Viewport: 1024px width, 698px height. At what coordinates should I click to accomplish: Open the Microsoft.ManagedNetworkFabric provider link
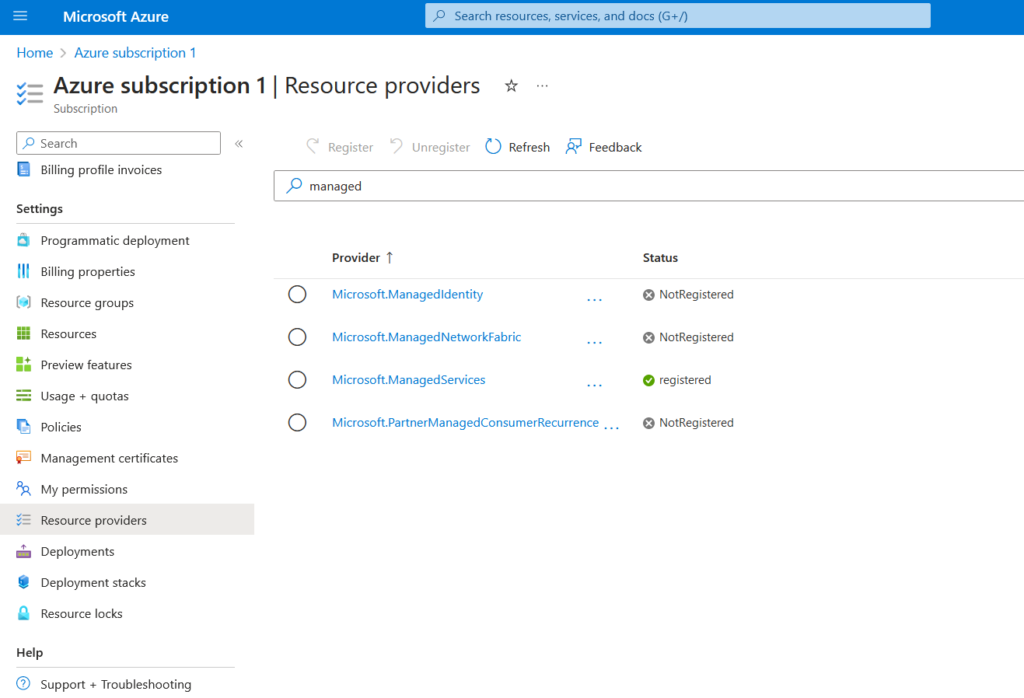click(x=426, y=337)
